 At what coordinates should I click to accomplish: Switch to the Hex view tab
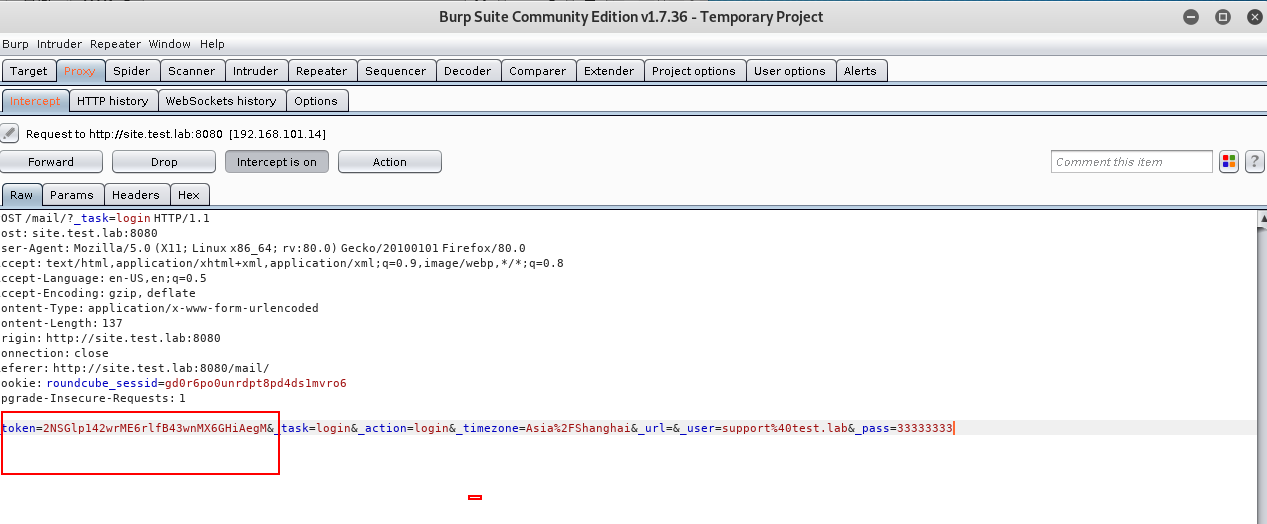coord(189,195)
